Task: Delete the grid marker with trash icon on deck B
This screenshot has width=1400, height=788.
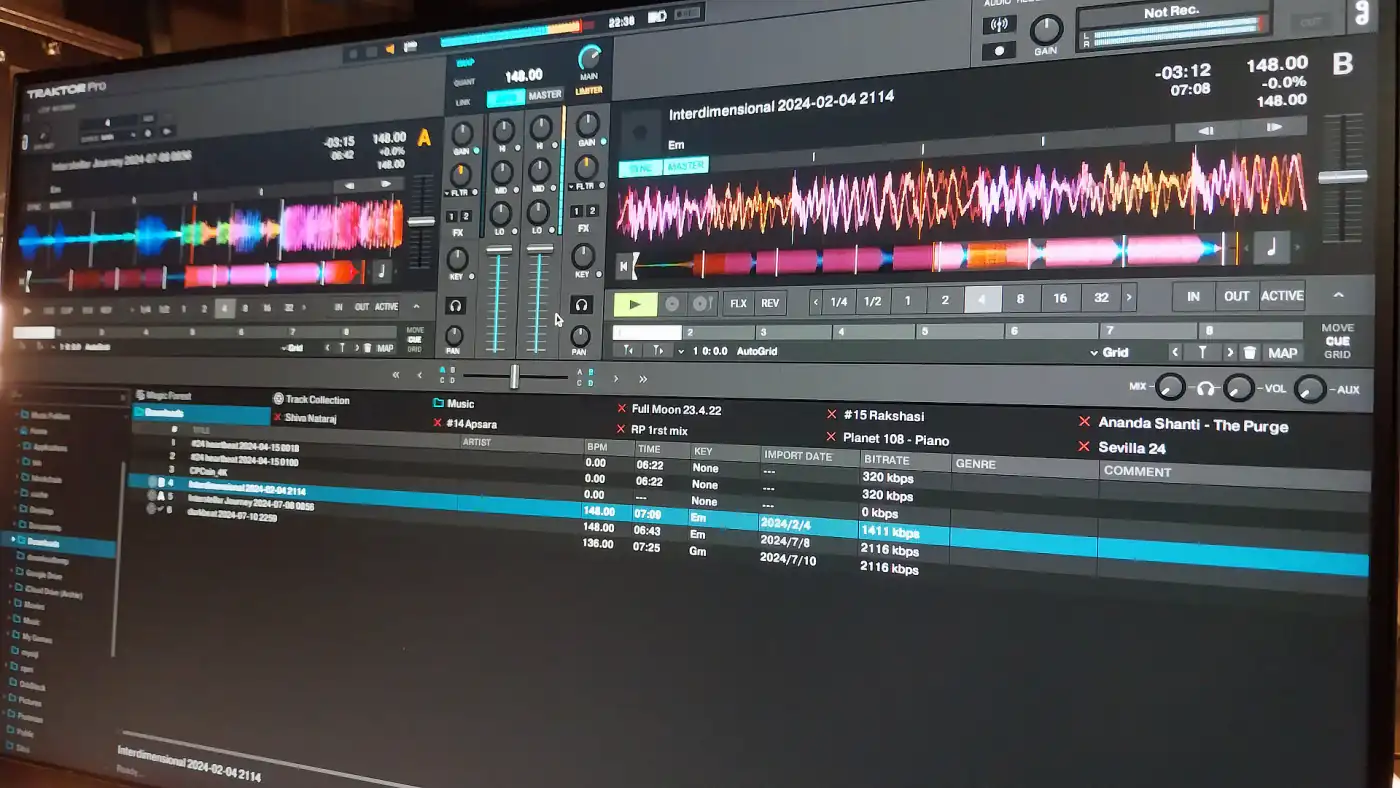Action: (x=1250, y=352)
